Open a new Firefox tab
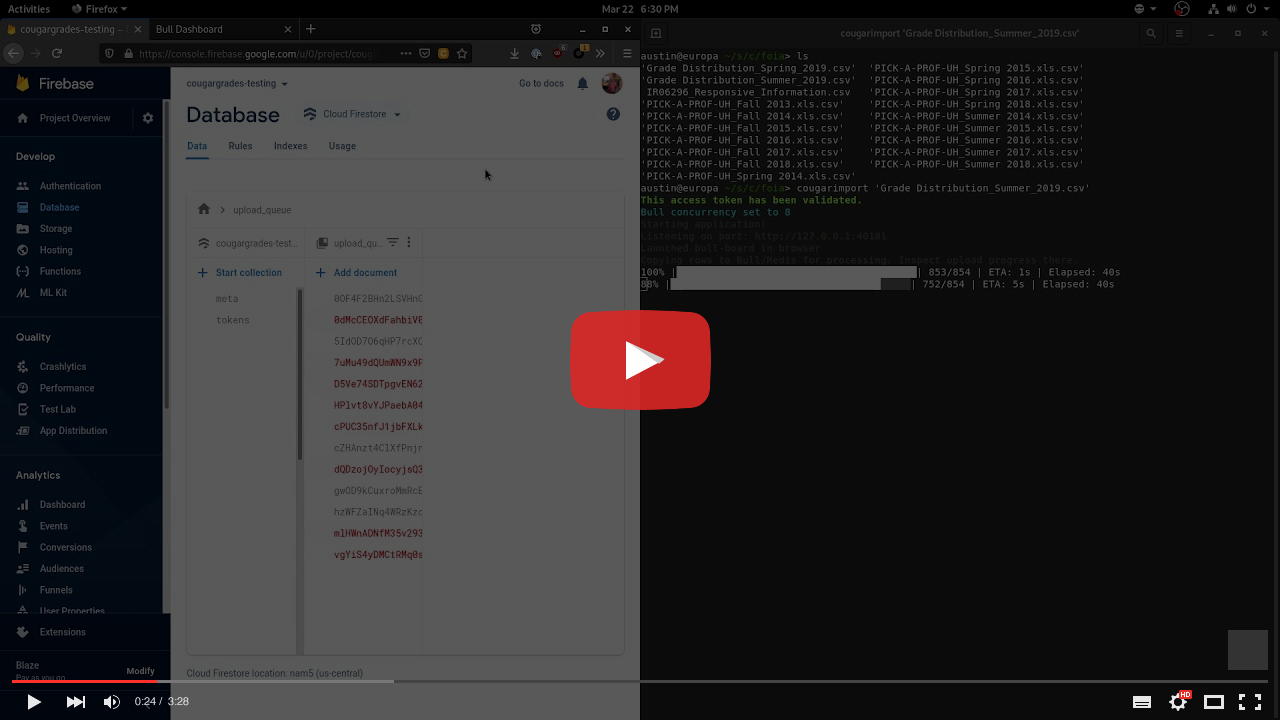1280x720 pixels. click(x=311, y=29)
